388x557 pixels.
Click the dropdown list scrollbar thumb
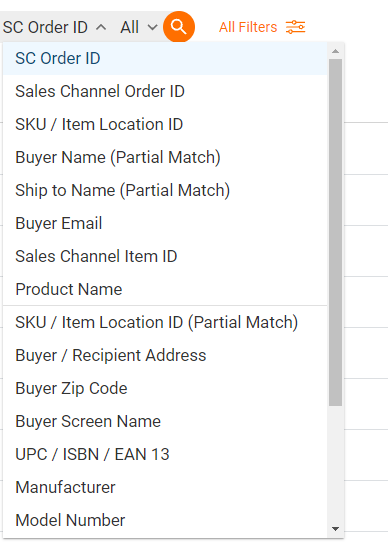[x=335, y=232]
